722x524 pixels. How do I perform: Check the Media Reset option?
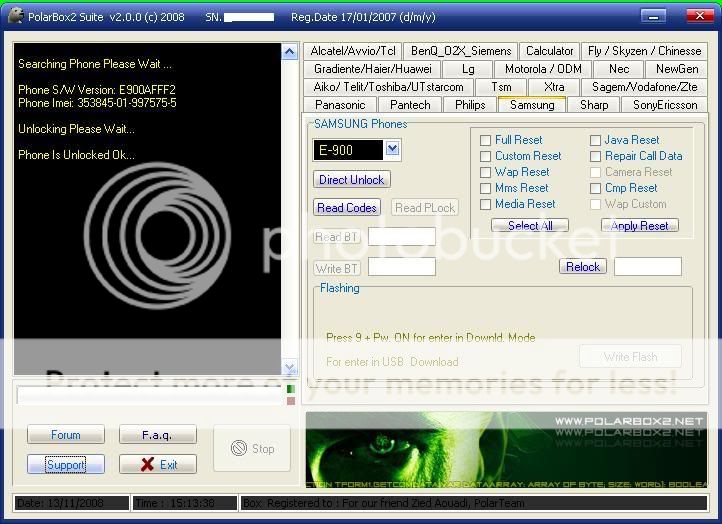[x=485, y=204]
